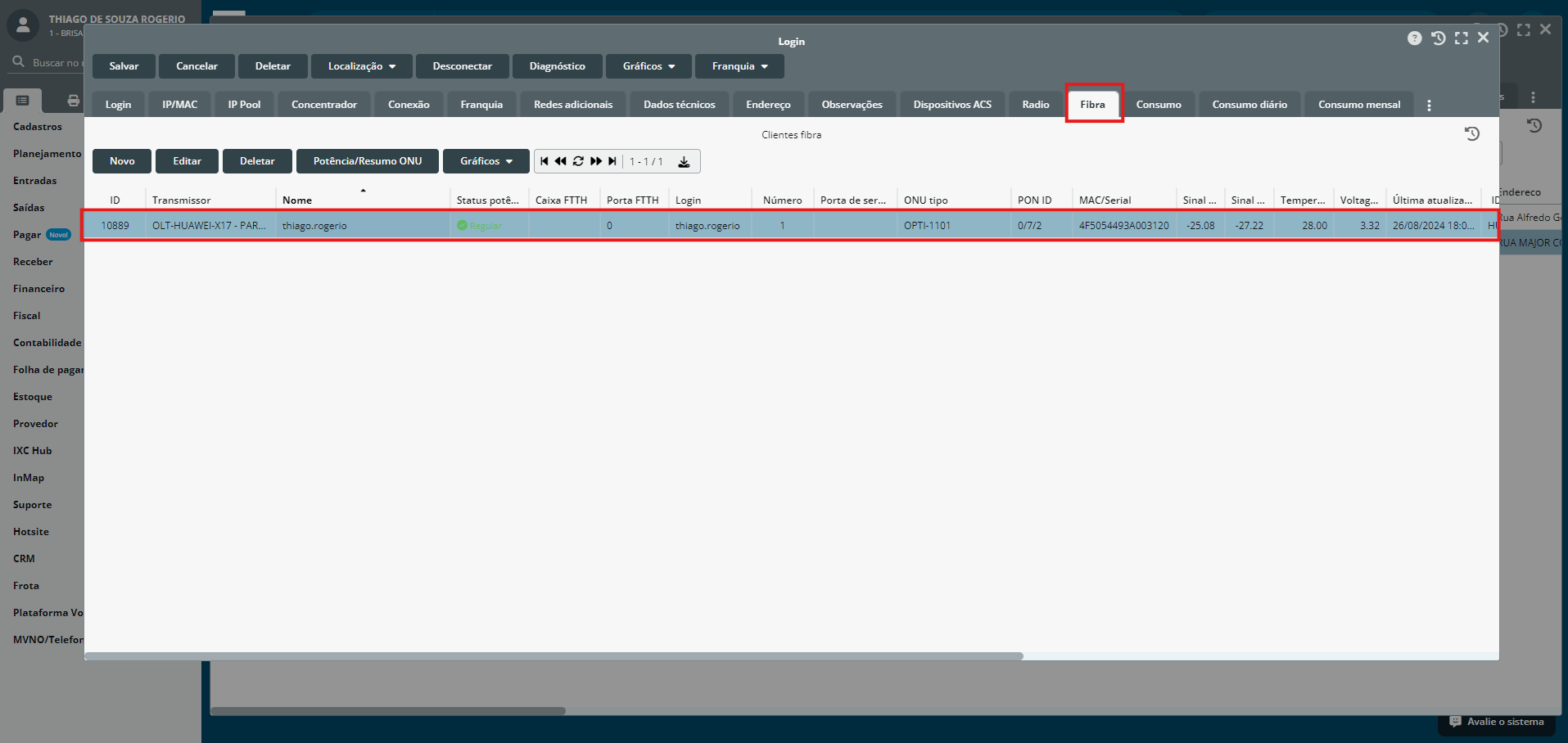The image size is (1568, 743).
Task: Expand the Localização dropdown
Action: click(x=361, y=66)
